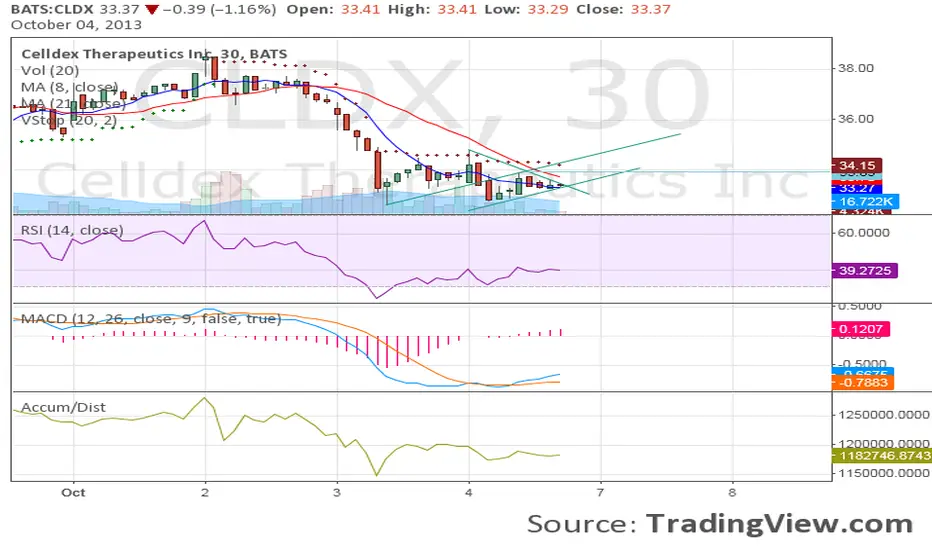Click the MA (21, close) indicator label
This screenshot has height=550, width=932.
[x=73, y=104]
